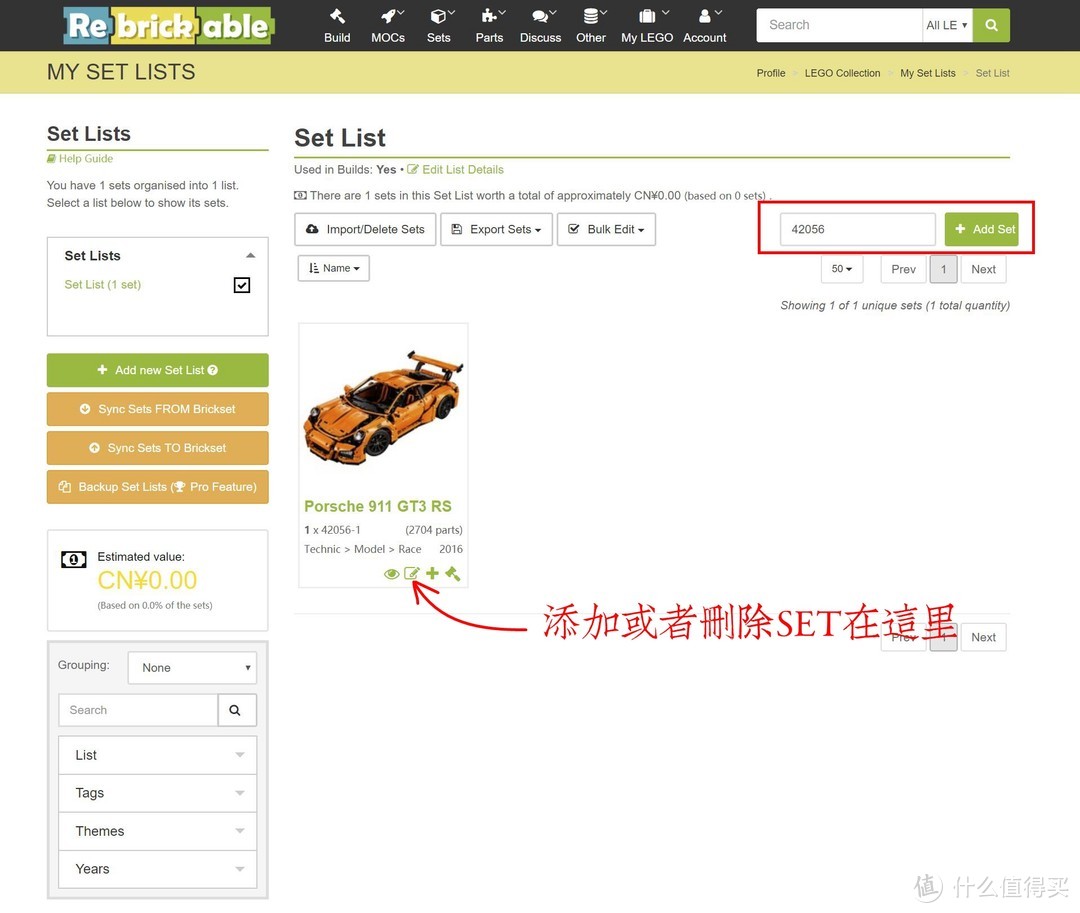Viewport: 1080px width, 913px height.
Task: Click the Technic > Model > Race theme text
Action: 362,549
